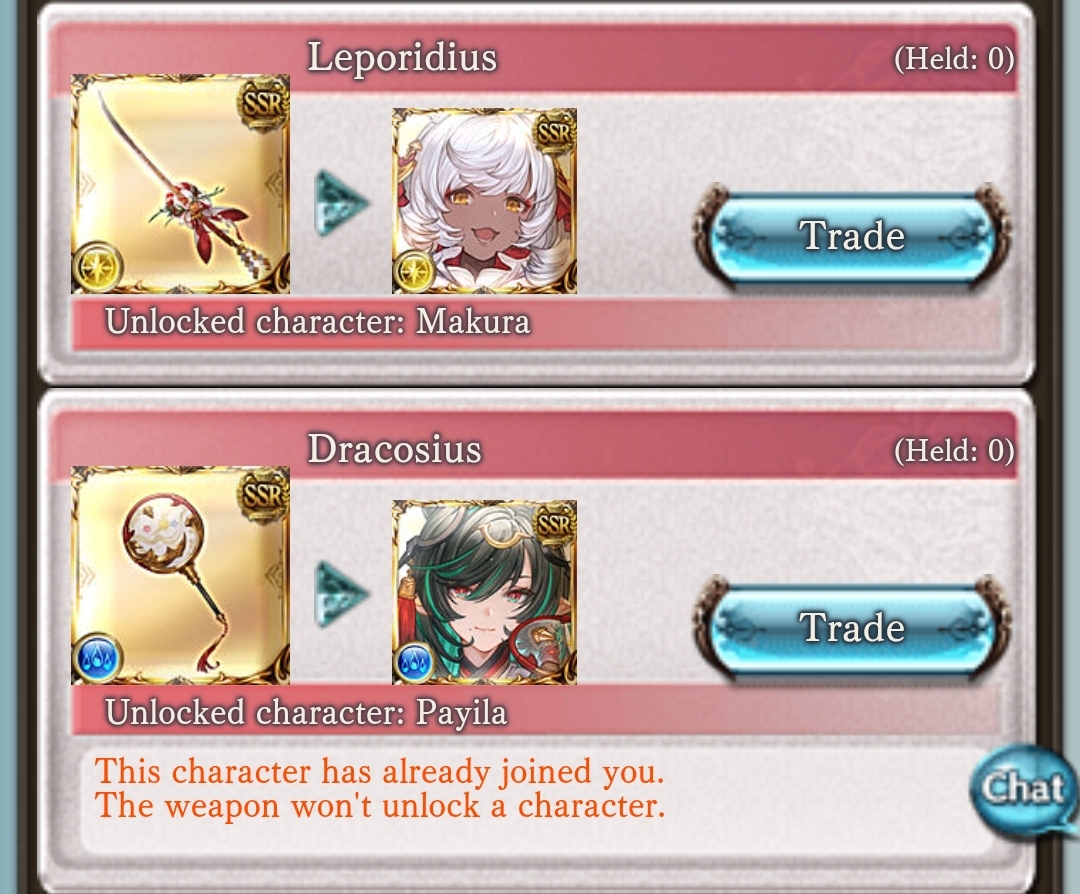Click water element icon on Payila portrait
This screenshot has height=894, width=1080.
(x=413, y=663)
